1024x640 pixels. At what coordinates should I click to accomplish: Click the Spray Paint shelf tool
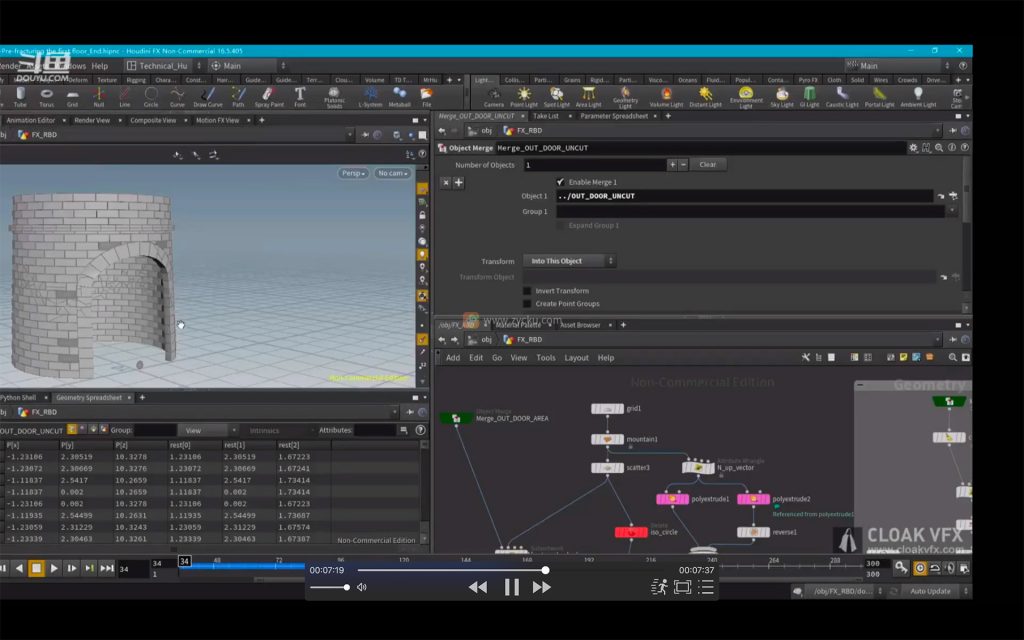pyautogui.click(x=268, y=96)
